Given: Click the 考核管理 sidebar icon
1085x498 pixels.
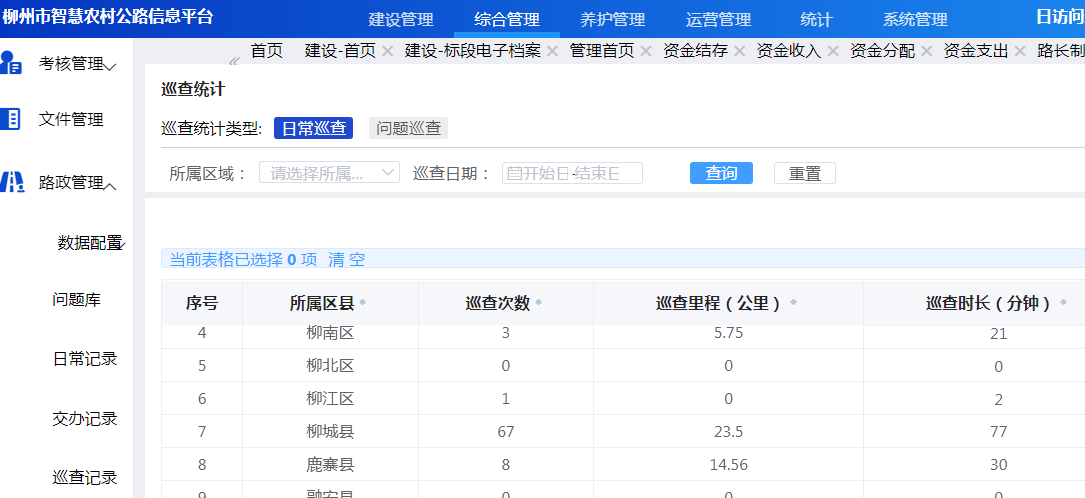Looking at the screenshot, I should click(12, 63).
